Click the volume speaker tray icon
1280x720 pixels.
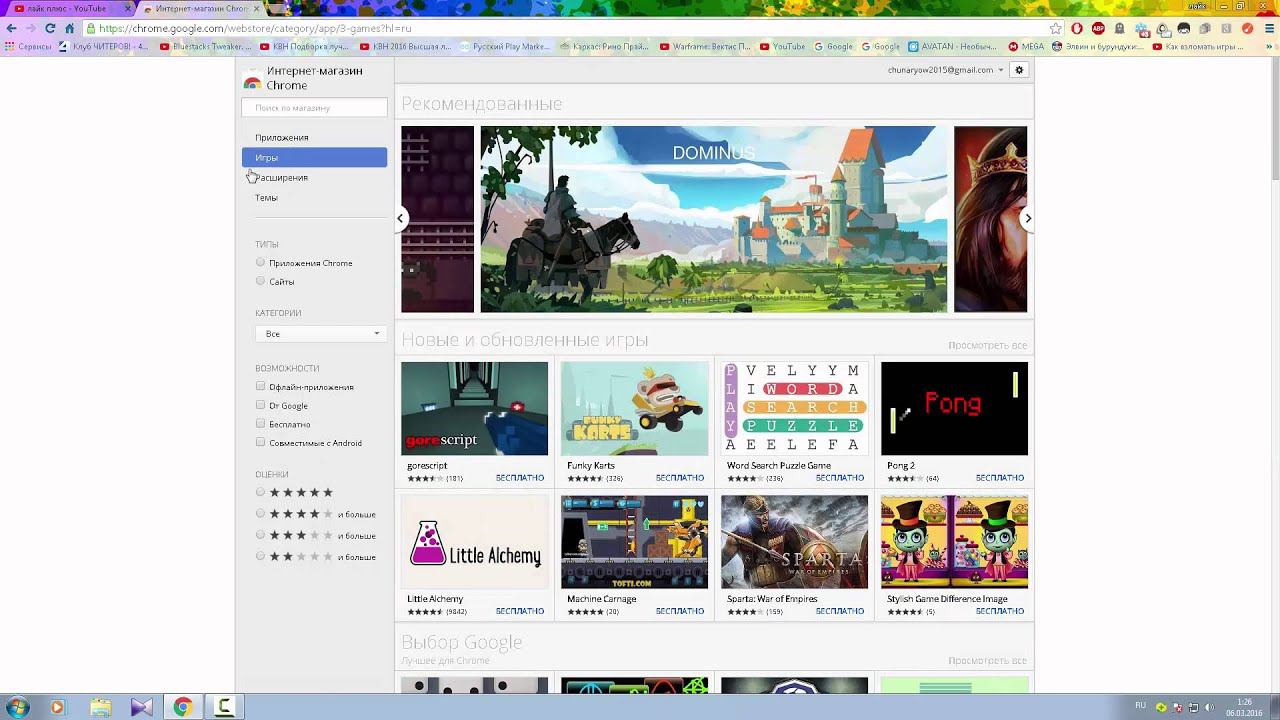[x=1210, y=707]
